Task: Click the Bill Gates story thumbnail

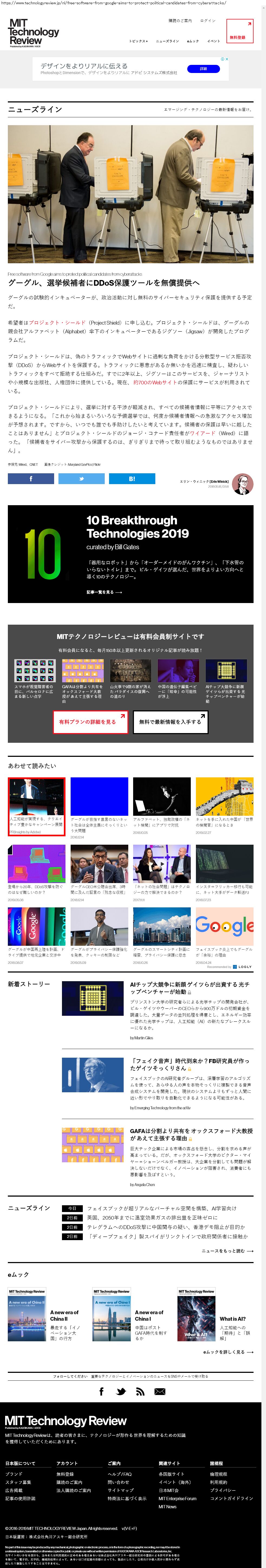Action: point(93,1074)
